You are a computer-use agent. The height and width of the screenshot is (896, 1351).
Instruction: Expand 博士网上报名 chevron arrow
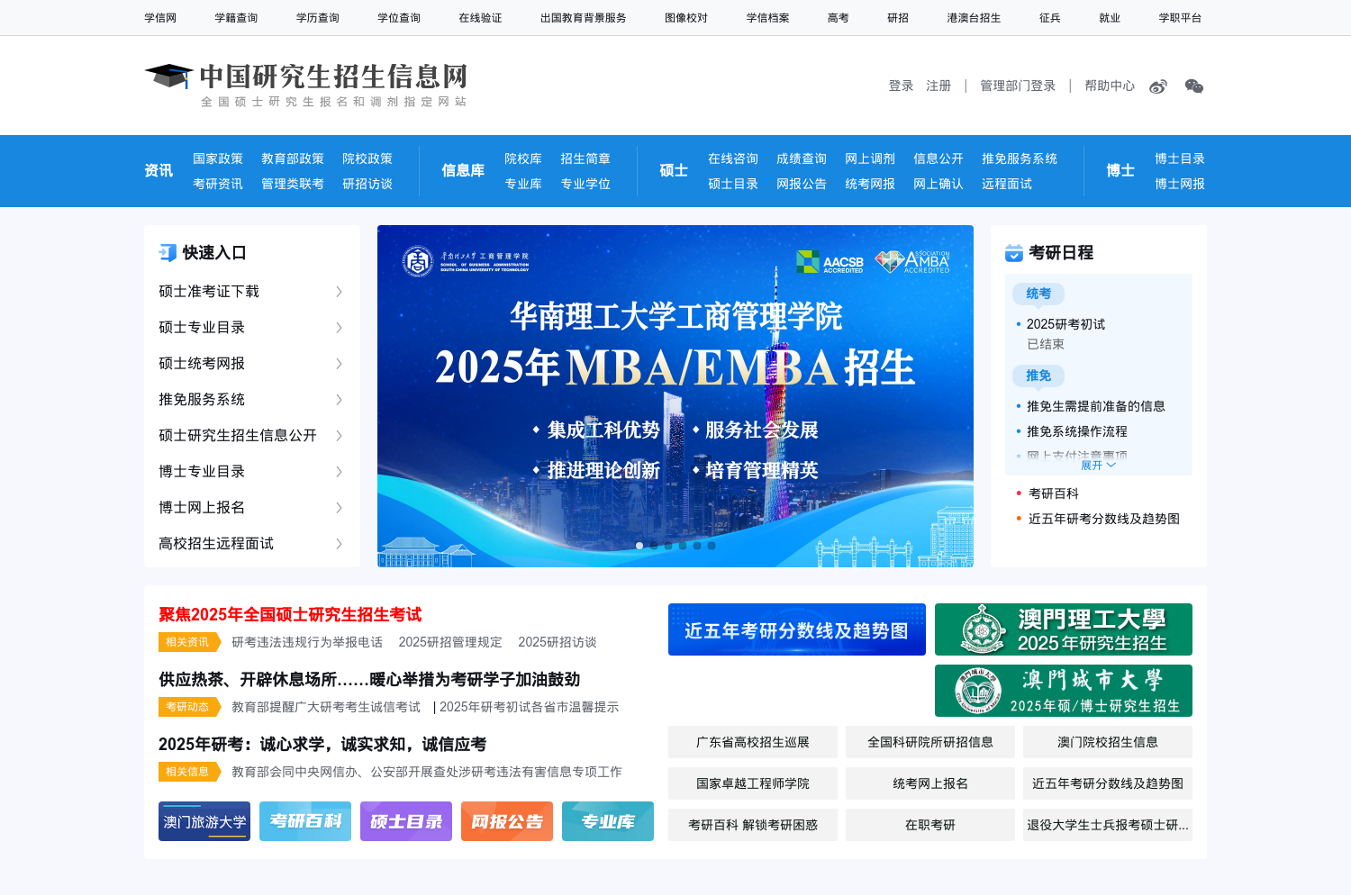tap(339, 508)
